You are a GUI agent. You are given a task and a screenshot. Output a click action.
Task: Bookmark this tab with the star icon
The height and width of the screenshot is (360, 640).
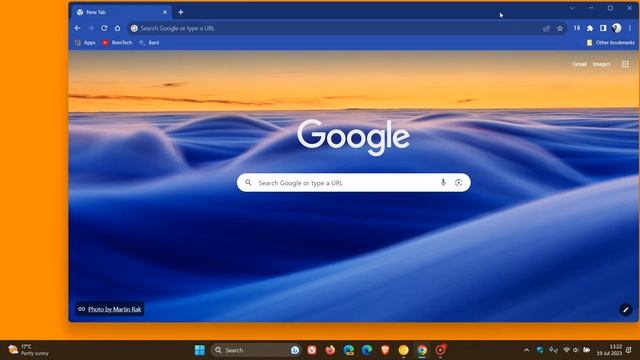560,28
